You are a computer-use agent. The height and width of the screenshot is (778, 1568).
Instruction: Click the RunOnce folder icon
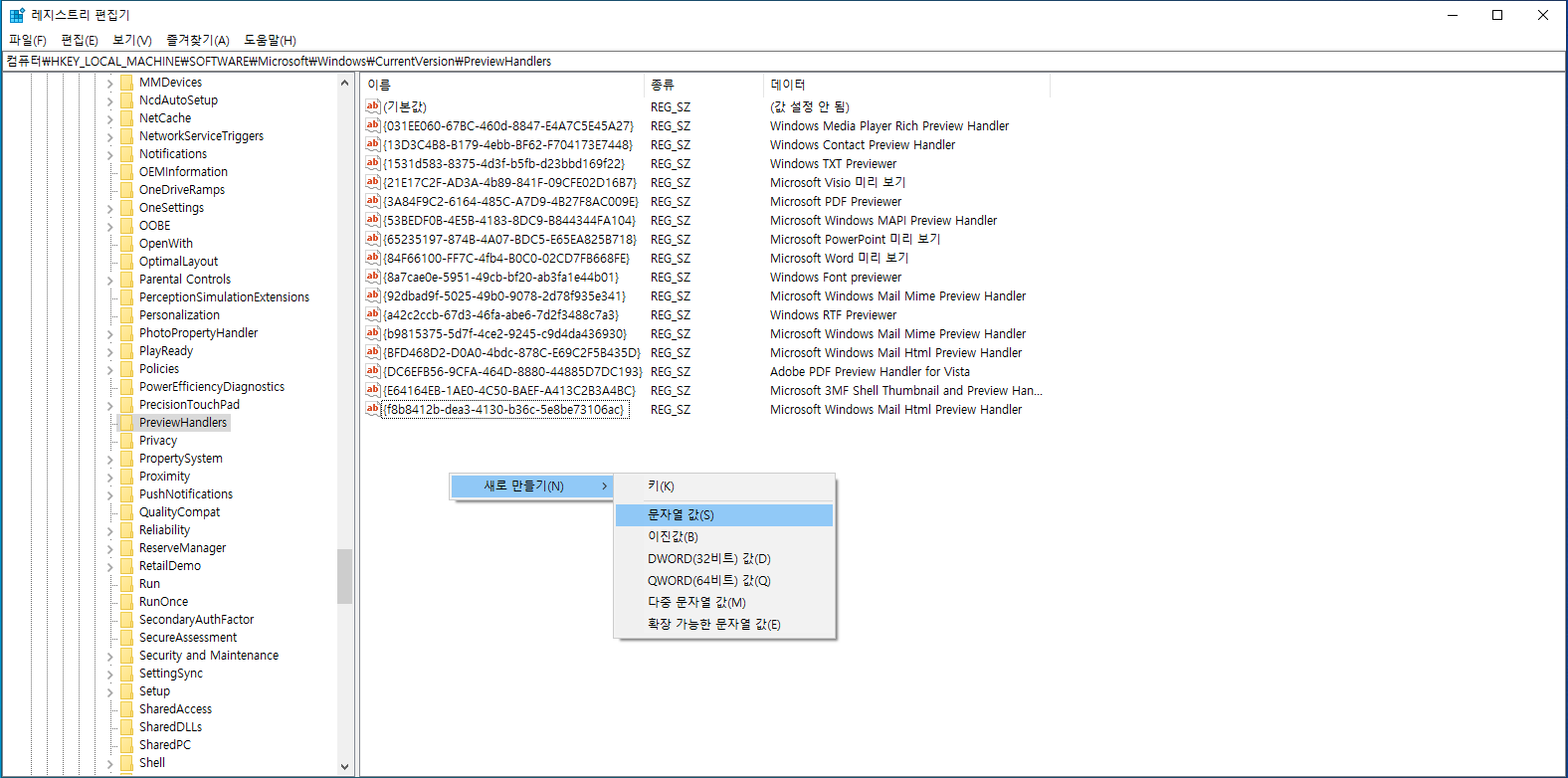tap(126, 602)
